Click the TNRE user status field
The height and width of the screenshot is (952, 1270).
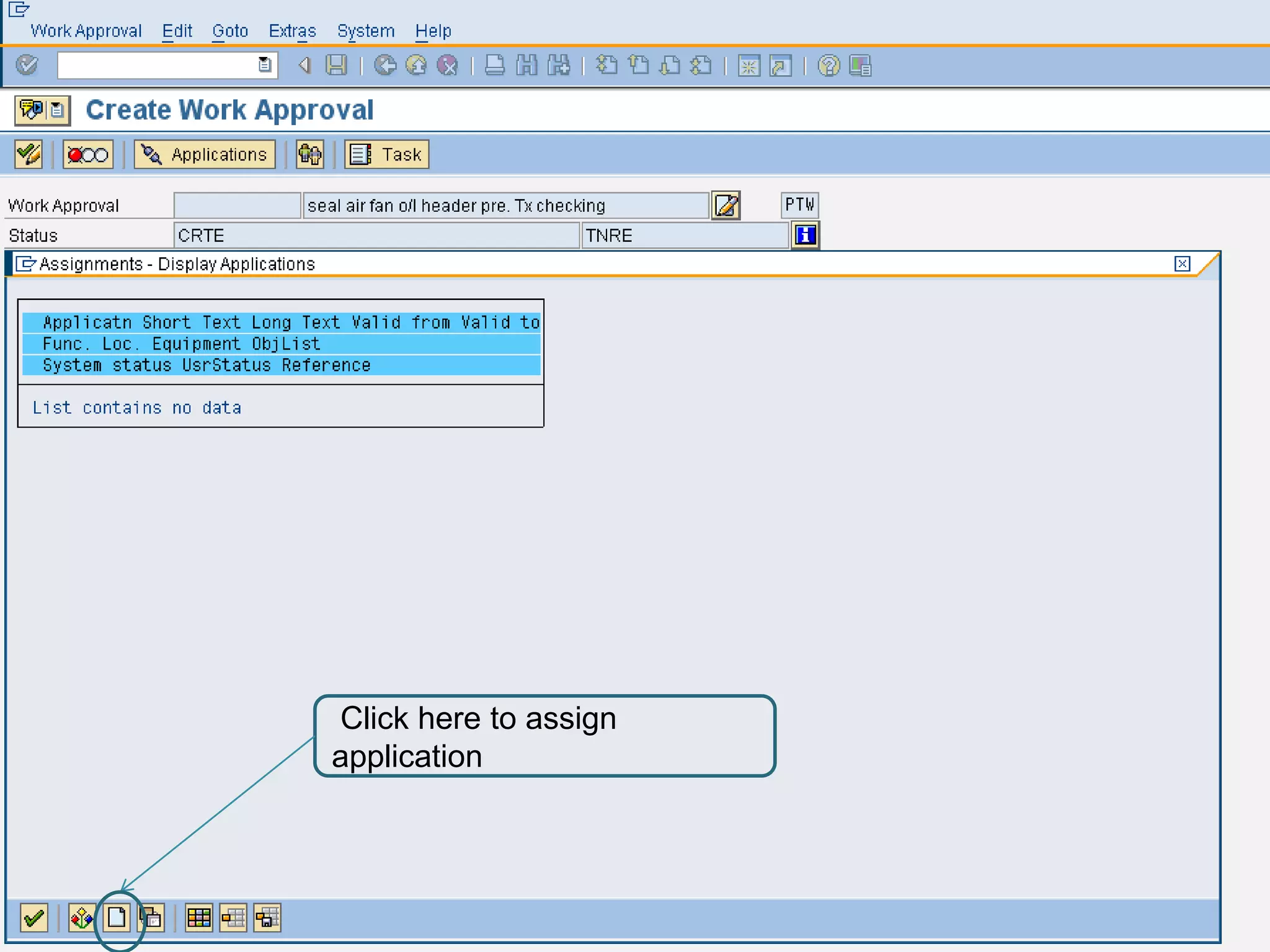pyautogui.click(x=685, y=236)
